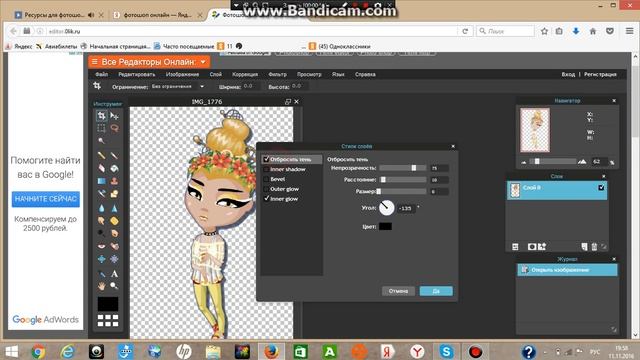640x360 pixels.
Task: Zoom in with large mountains icon in Navigator
Action: [x=582, y=162]
